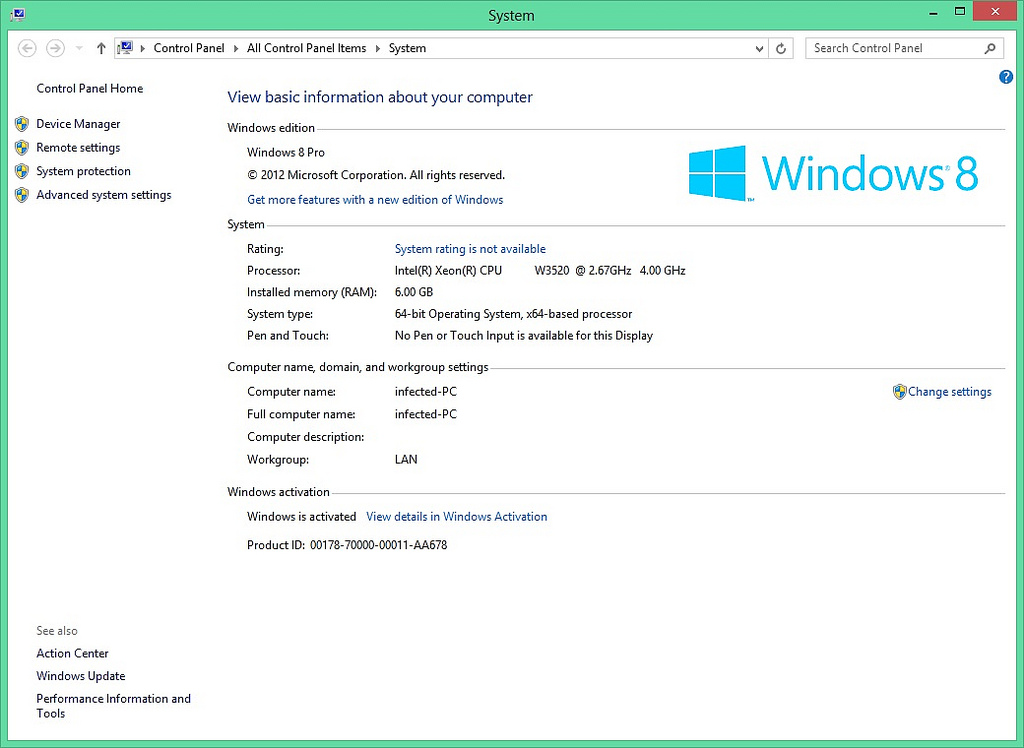The width and height of the screenshot is (1024, 748).
Task: Select All Control Panel Items breadcrumb
Action: pos(306,48)
